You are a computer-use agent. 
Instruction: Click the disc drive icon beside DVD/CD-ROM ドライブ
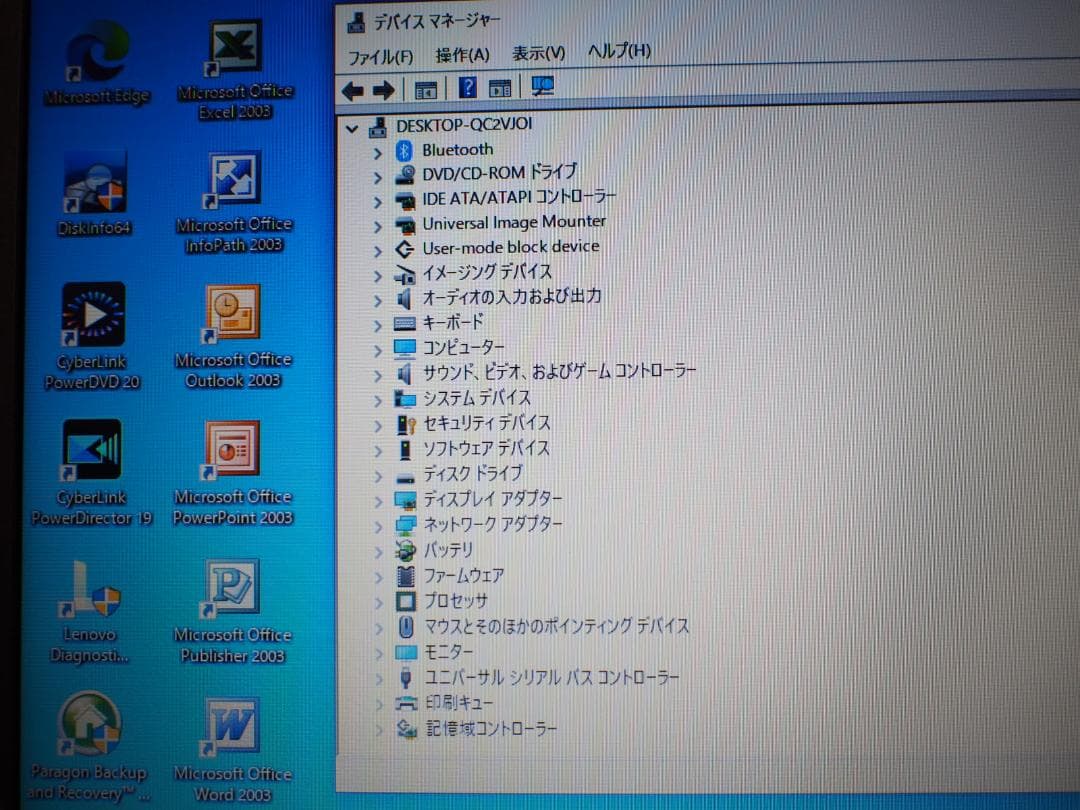pos(404,175)
